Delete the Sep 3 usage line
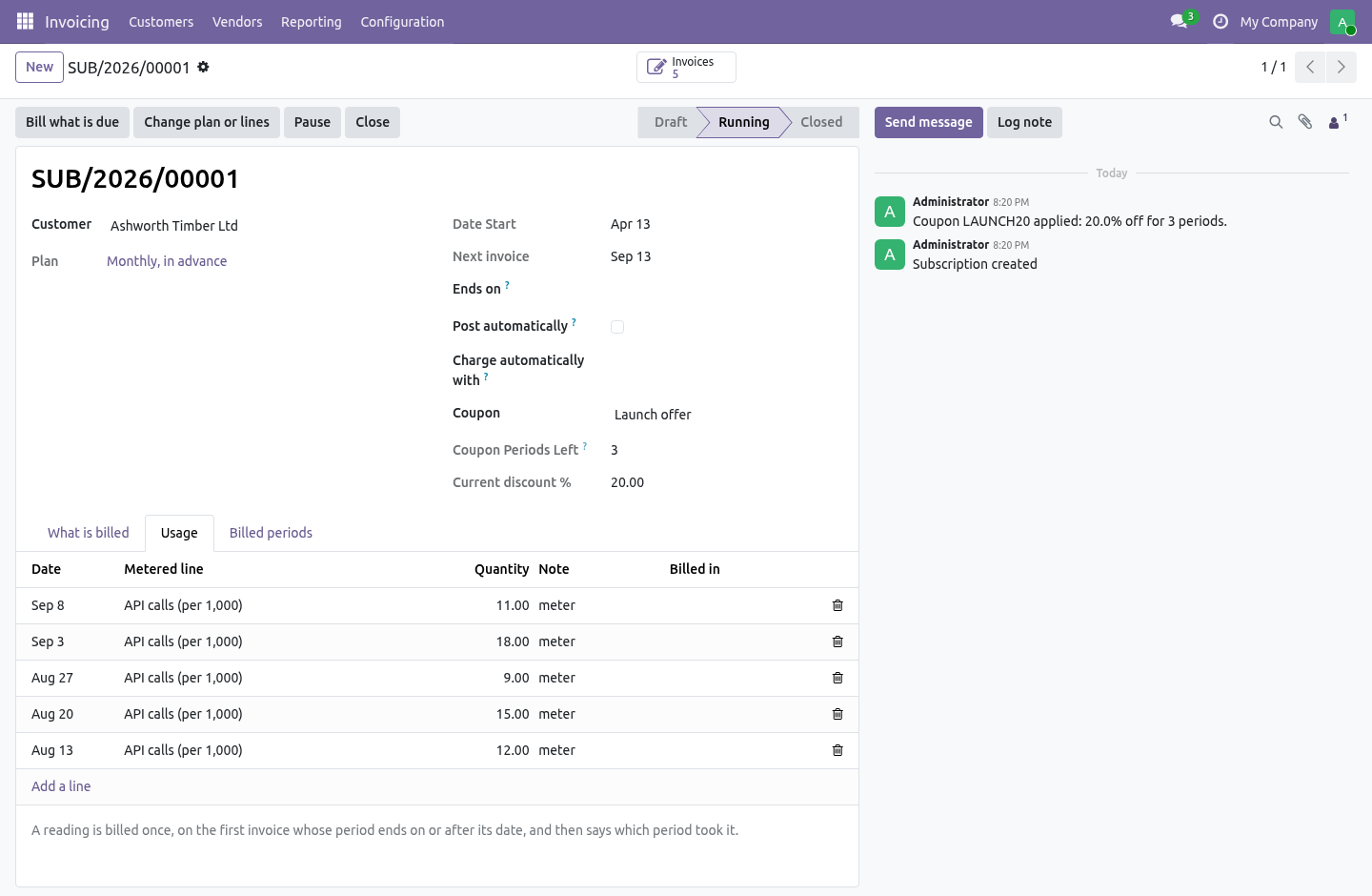 [x=837, y=641]
